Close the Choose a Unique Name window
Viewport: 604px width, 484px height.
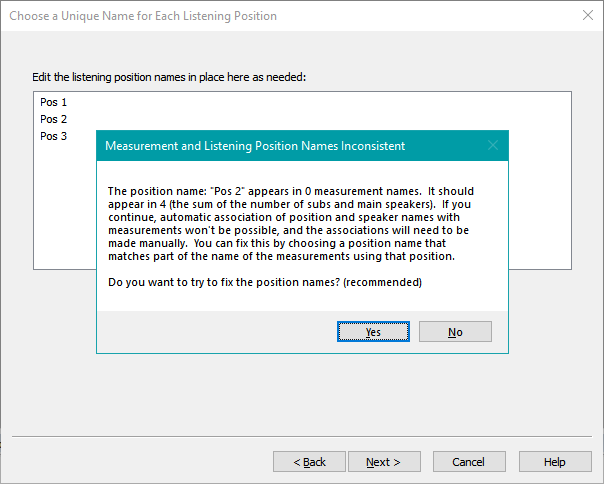pos(588,15)
